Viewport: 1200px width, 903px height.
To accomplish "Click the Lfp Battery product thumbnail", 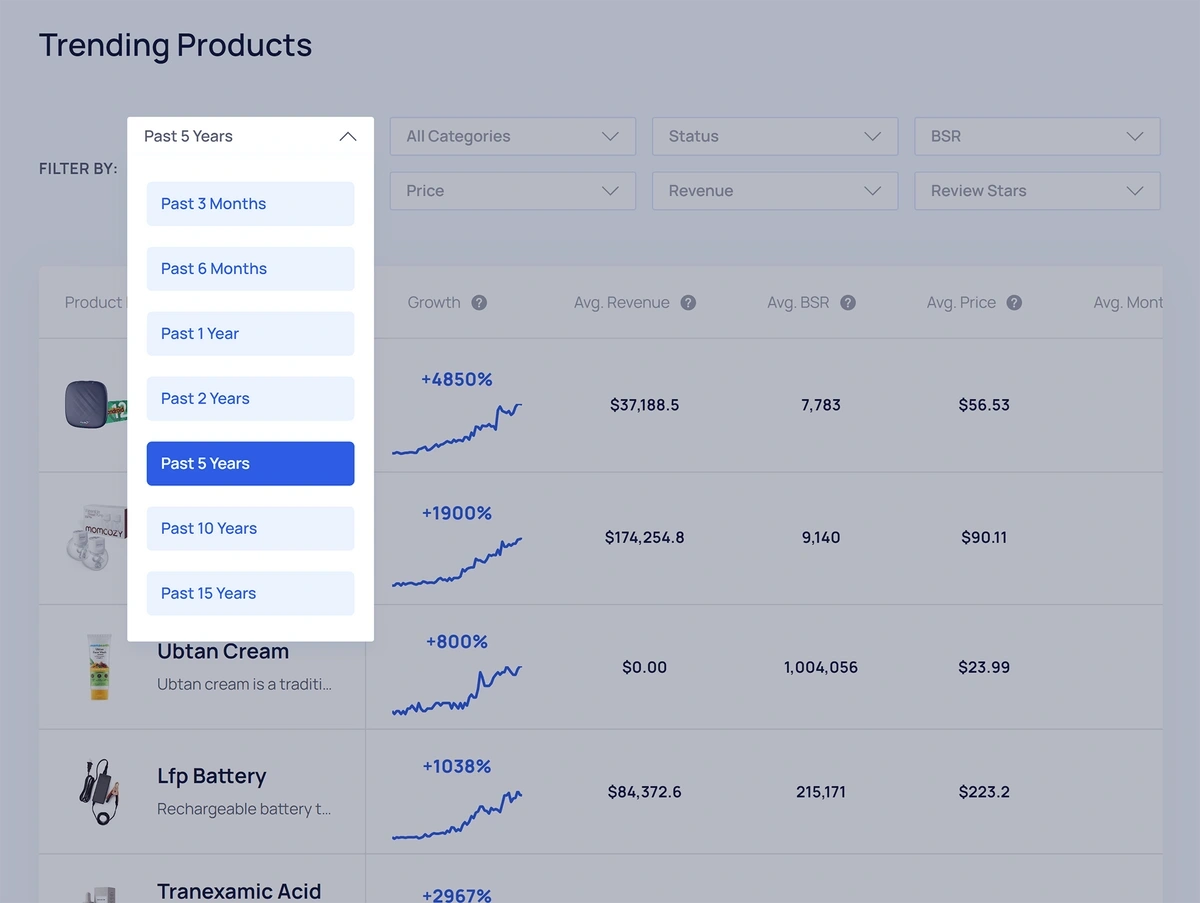I will point(97,792).
